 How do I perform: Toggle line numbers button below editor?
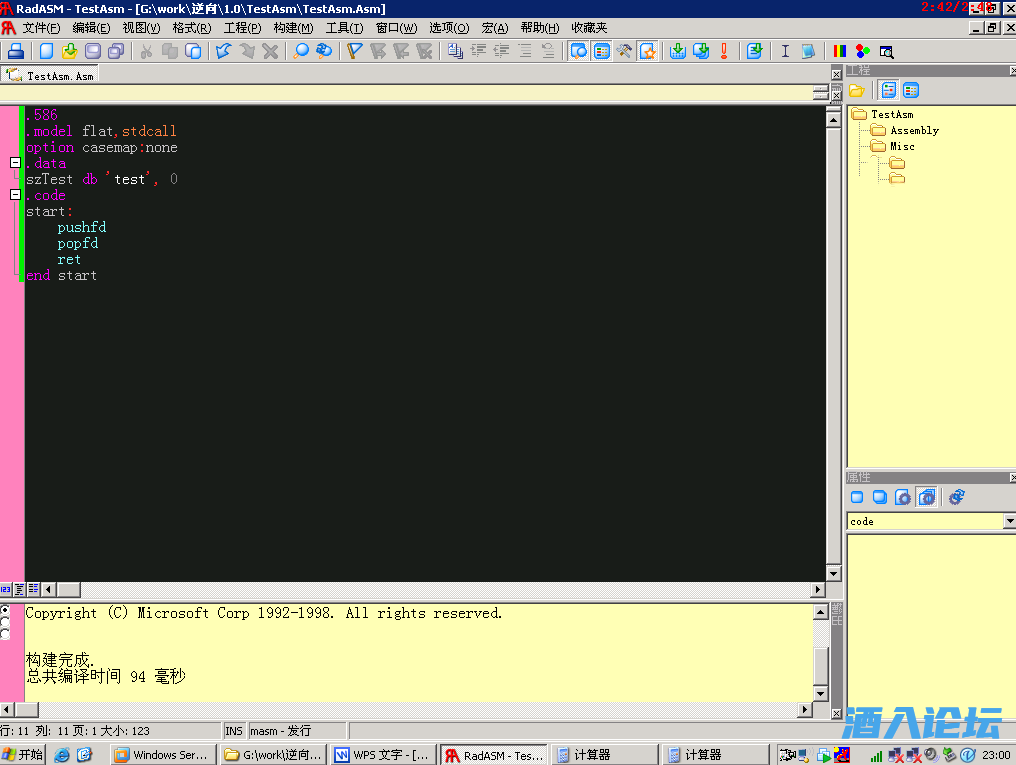coord(6,590)
